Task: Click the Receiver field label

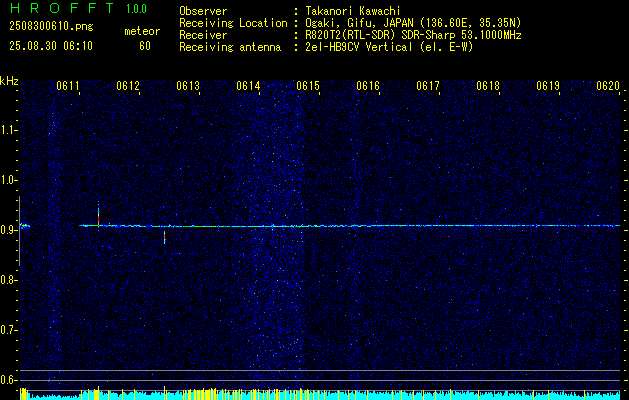Action: pos(203,35)
